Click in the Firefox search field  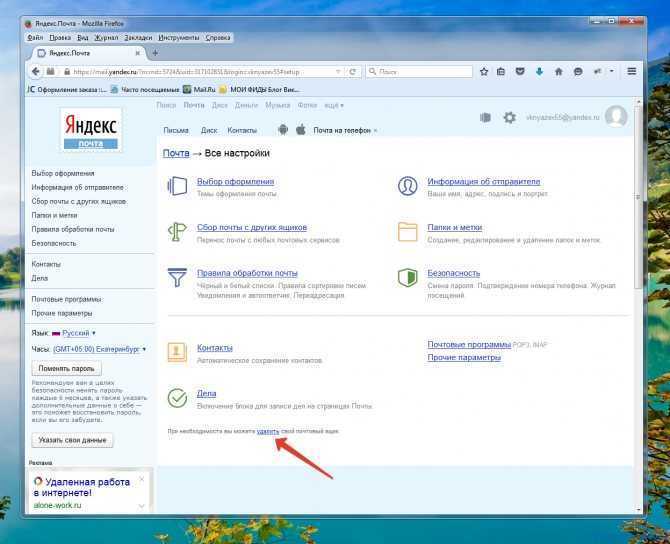(419, 72)
